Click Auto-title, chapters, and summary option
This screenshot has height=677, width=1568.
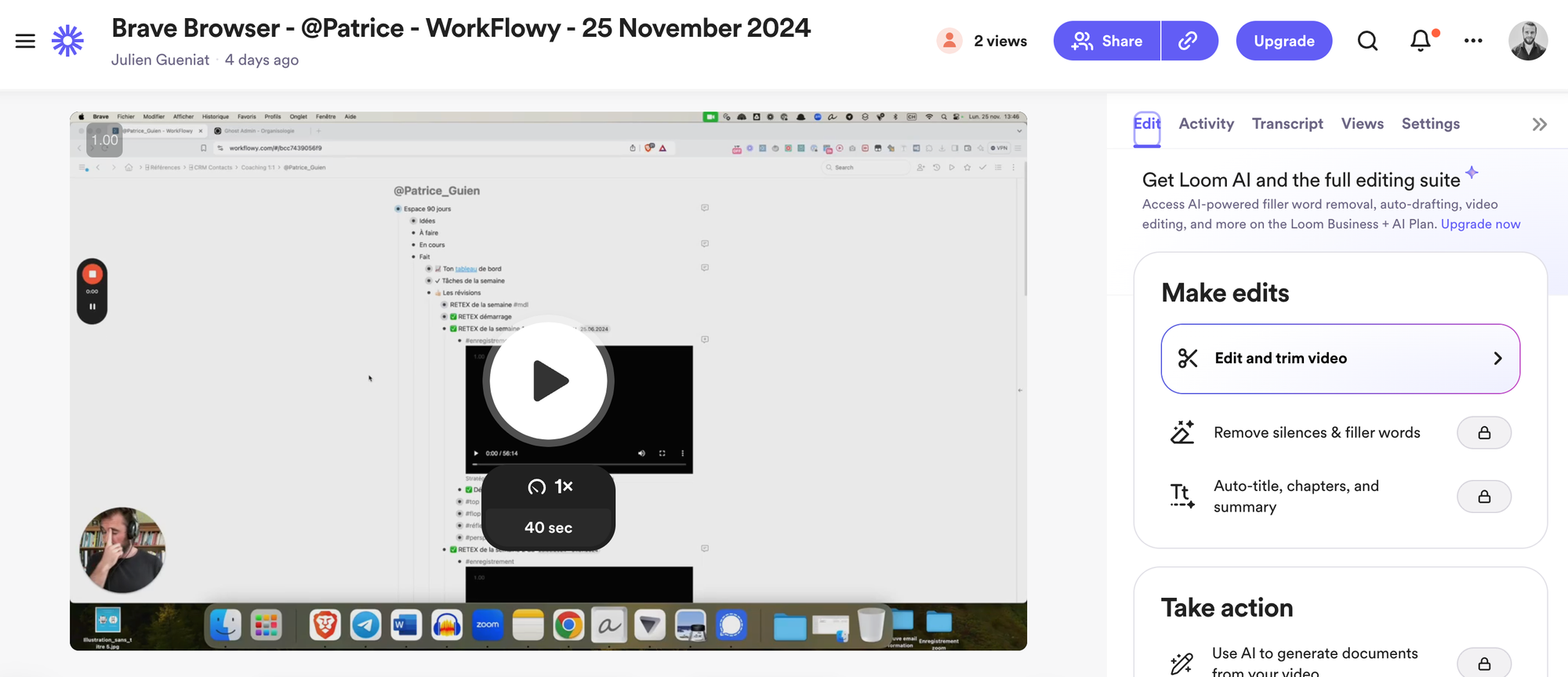[1295, 497]
